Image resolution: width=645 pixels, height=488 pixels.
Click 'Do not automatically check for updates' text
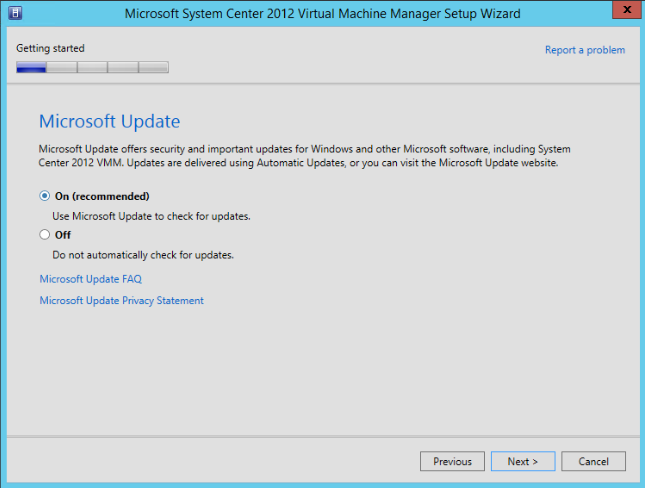[x=143, y=255]
